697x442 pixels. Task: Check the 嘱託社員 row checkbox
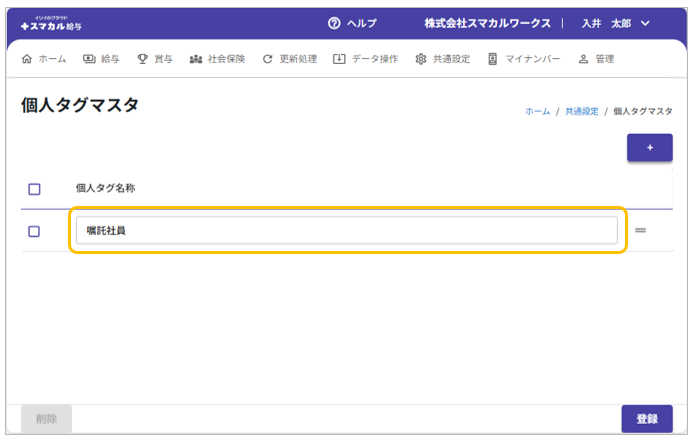click(x=34, y=231)
